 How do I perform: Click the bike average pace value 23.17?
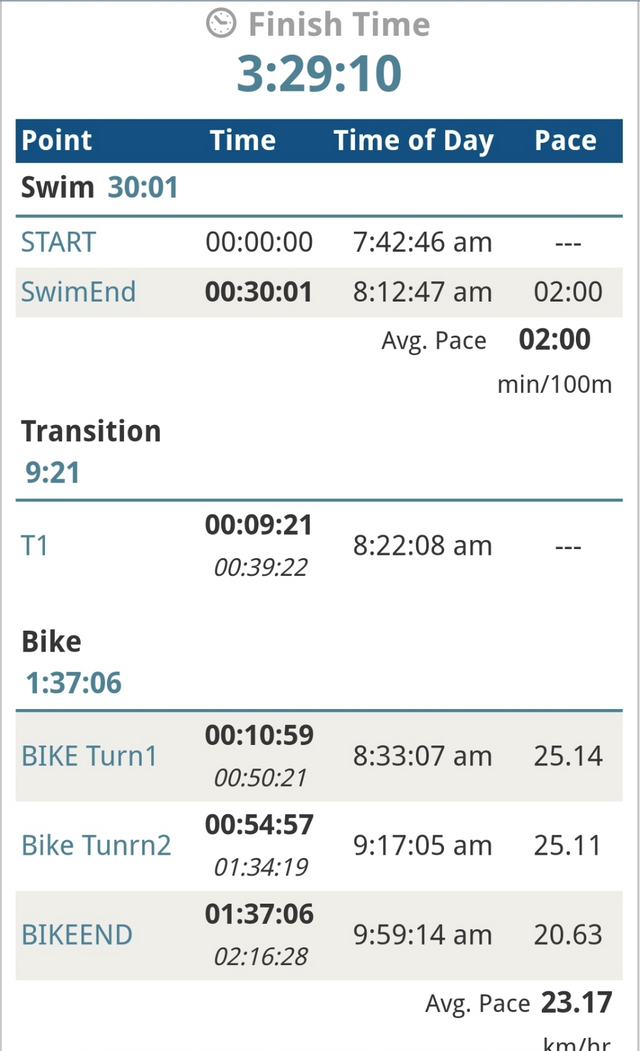click(576, 1002)
